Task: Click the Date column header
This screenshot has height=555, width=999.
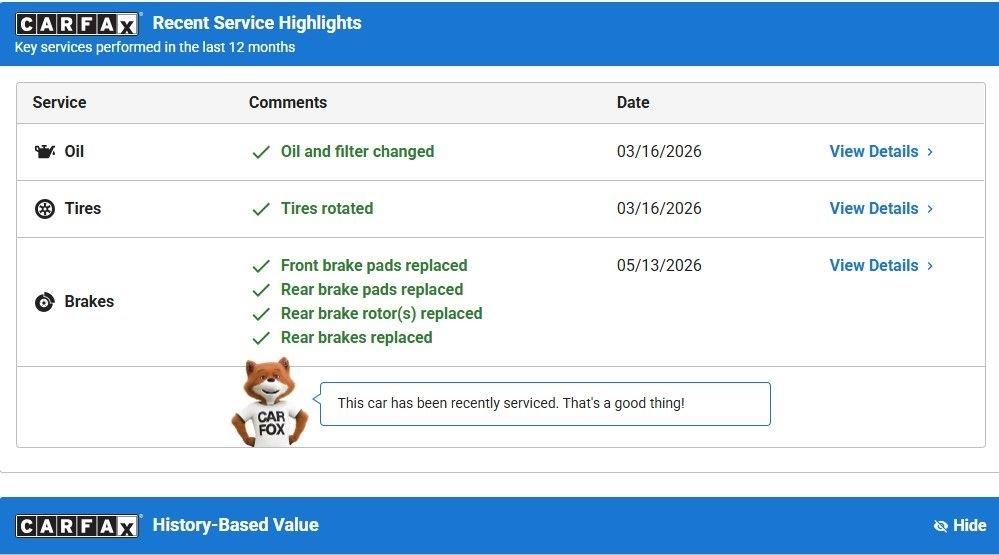Action: click(x=633, y=103)
